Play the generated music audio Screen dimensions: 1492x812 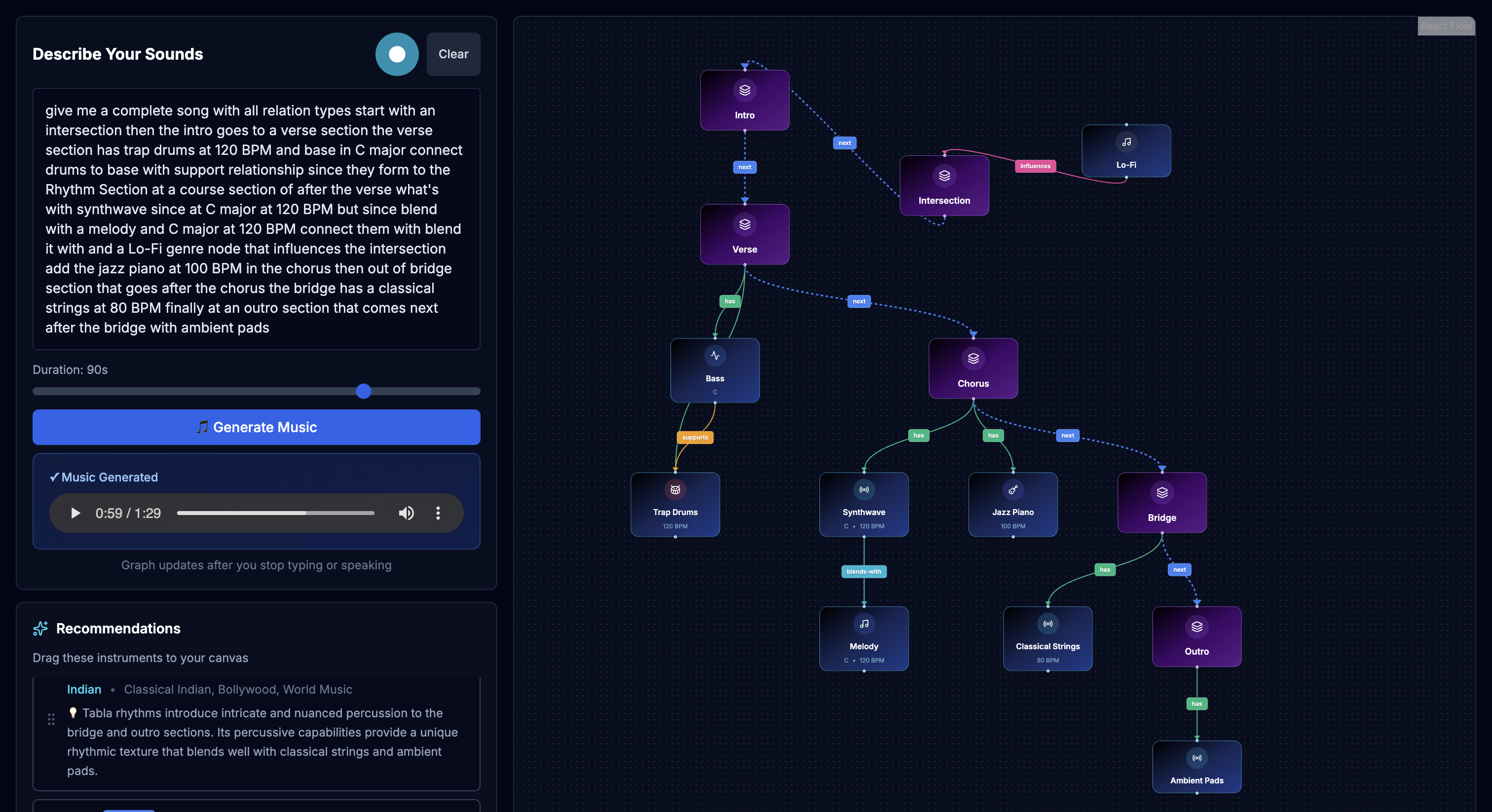(x=75, y=513)
